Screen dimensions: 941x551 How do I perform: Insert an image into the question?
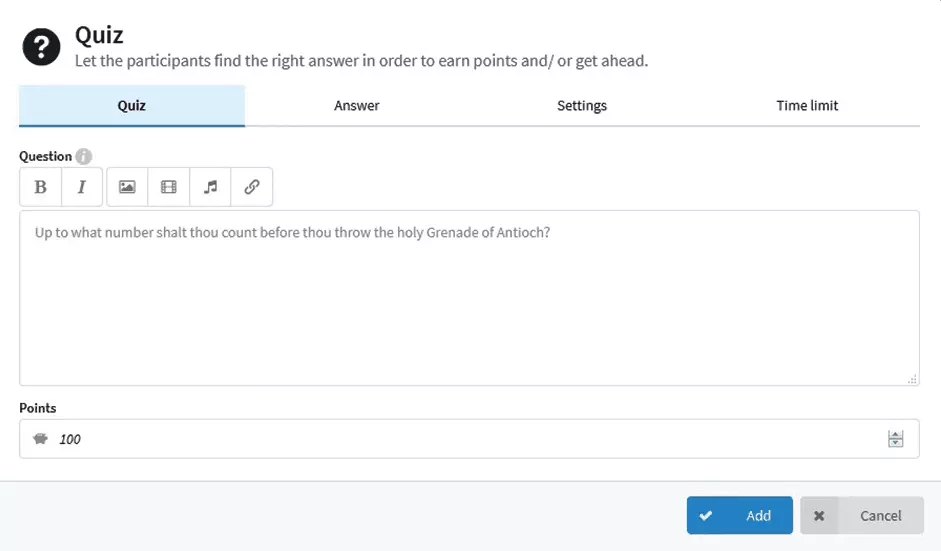[x=127, y=187]
